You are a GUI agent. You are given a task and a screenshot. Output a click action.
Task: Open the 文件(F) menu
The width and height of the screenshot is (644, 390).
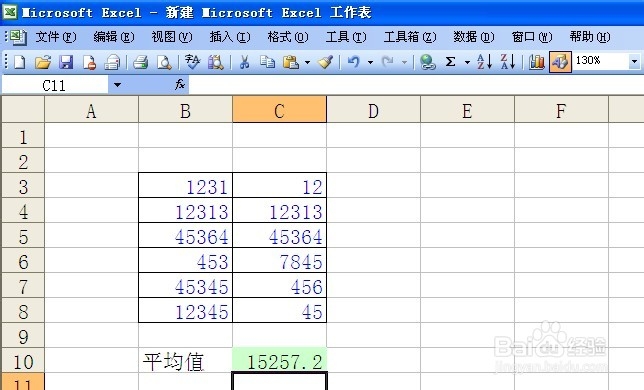point(56,37)
